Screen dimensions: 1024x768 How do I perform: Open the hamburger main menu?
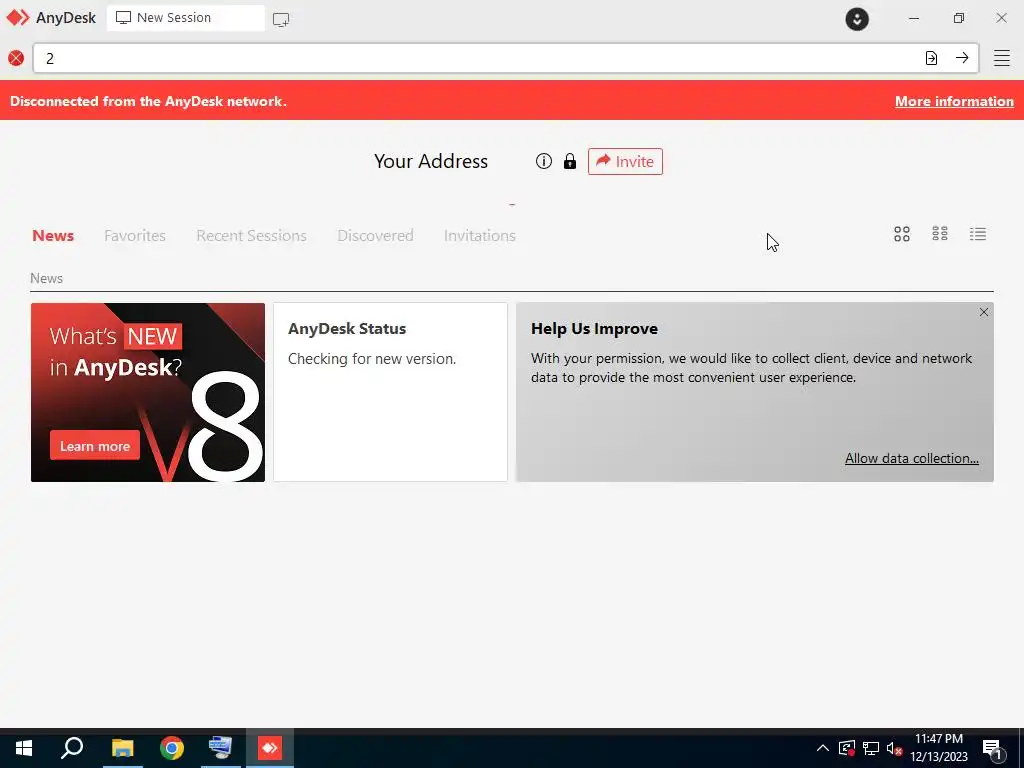(1002, 58)
